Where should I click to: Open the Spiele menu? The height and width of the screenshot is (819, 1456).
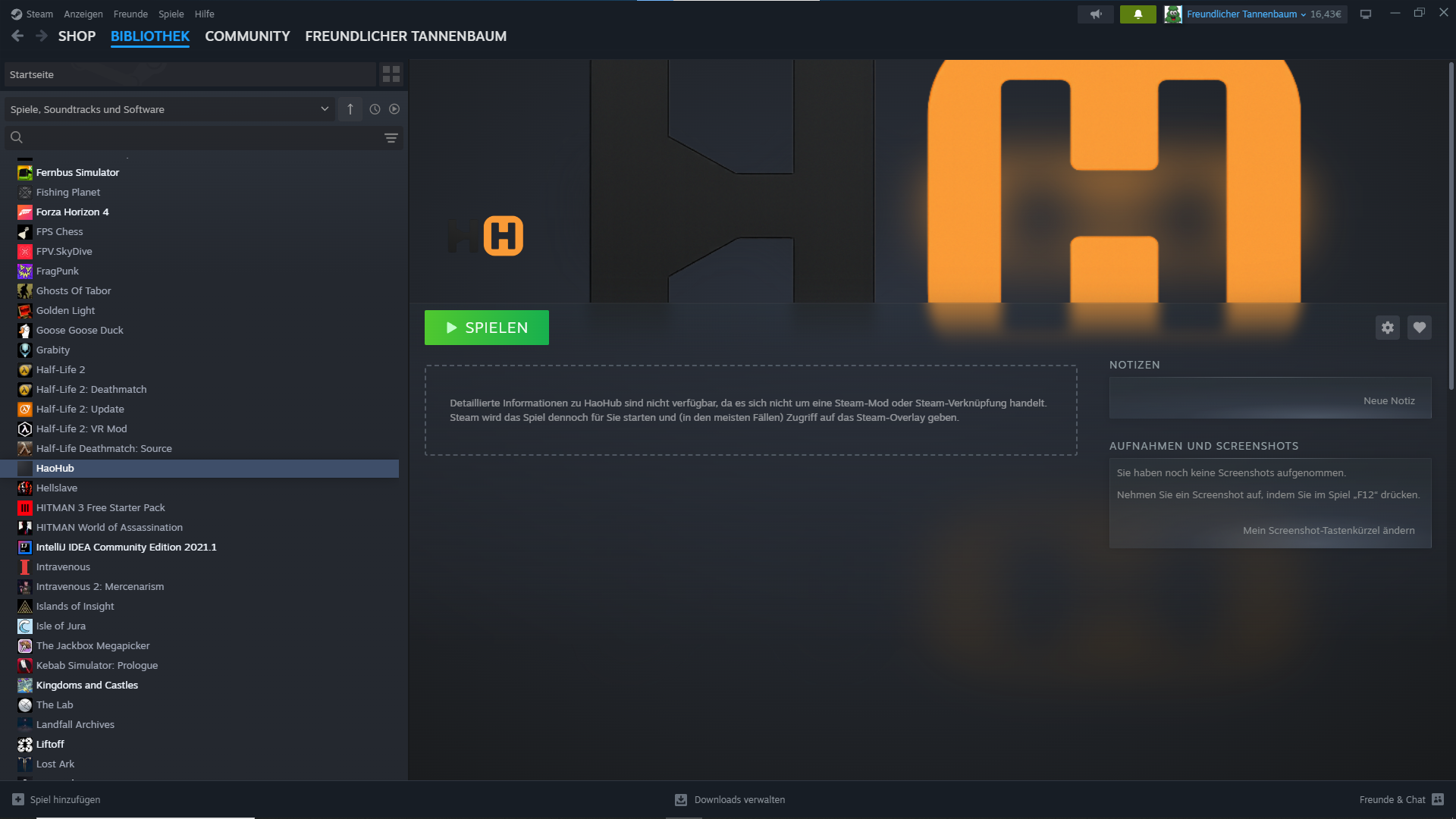point(171,14)
